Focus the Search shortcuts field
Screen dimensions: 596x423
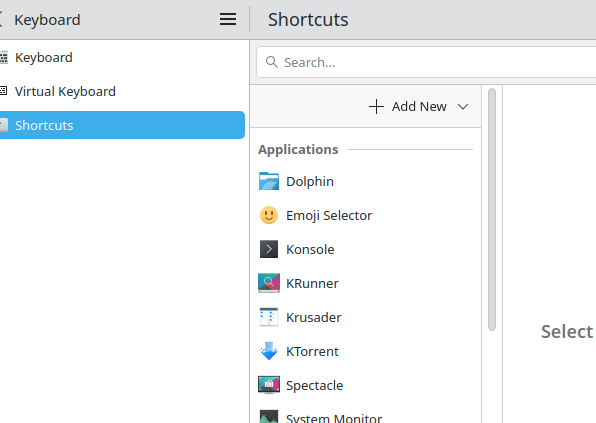pos(426,62)
